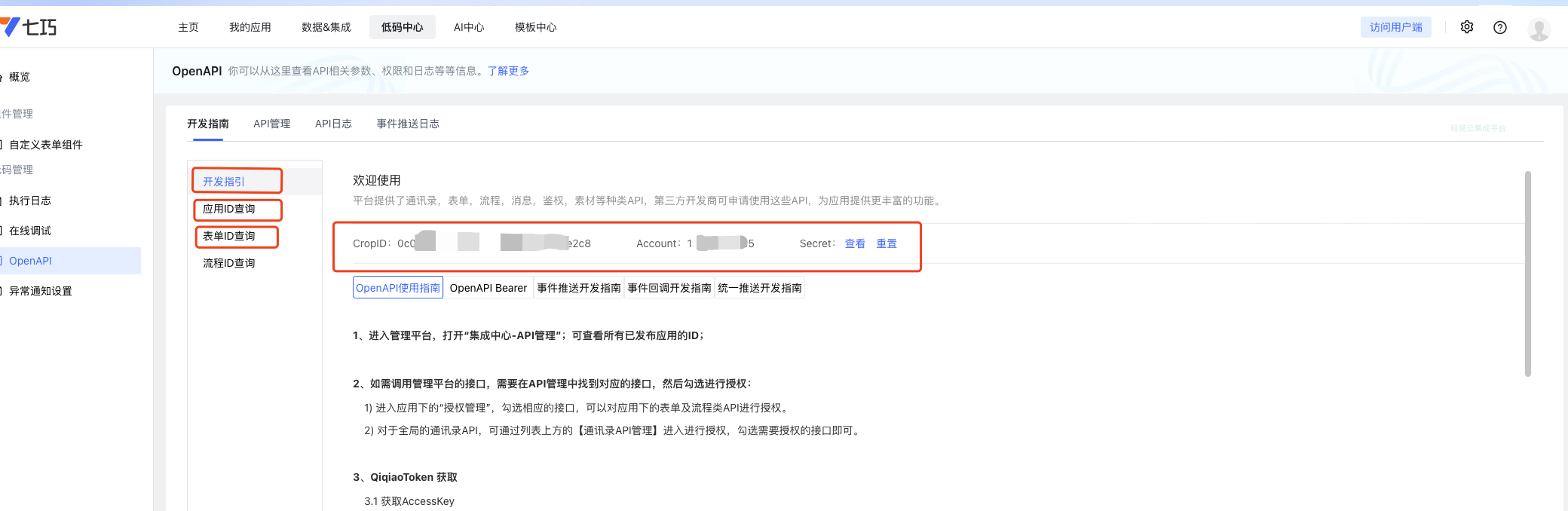The width and height of the screenshot is (1568, 511).
Task: Click the 欢迎使用 heading
Action: (377, 180)
